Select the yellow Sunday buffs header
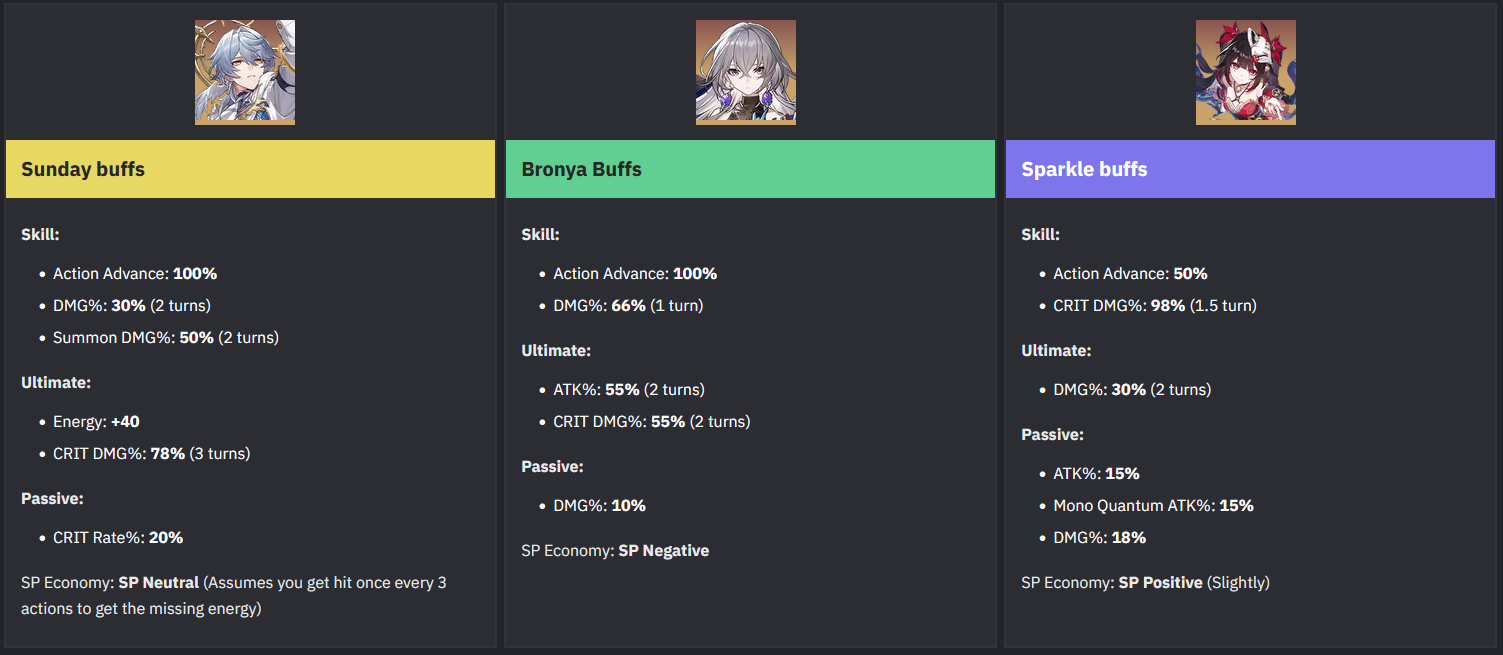The image size is (1503, 655). [250, 169]
